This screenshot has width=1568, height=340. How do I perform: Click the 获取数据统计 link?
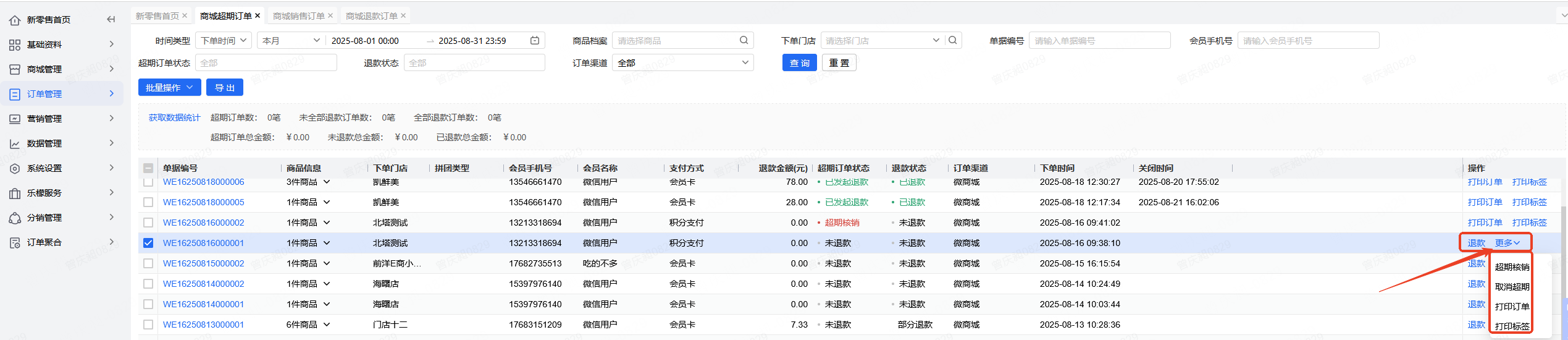tap(175, 117)
